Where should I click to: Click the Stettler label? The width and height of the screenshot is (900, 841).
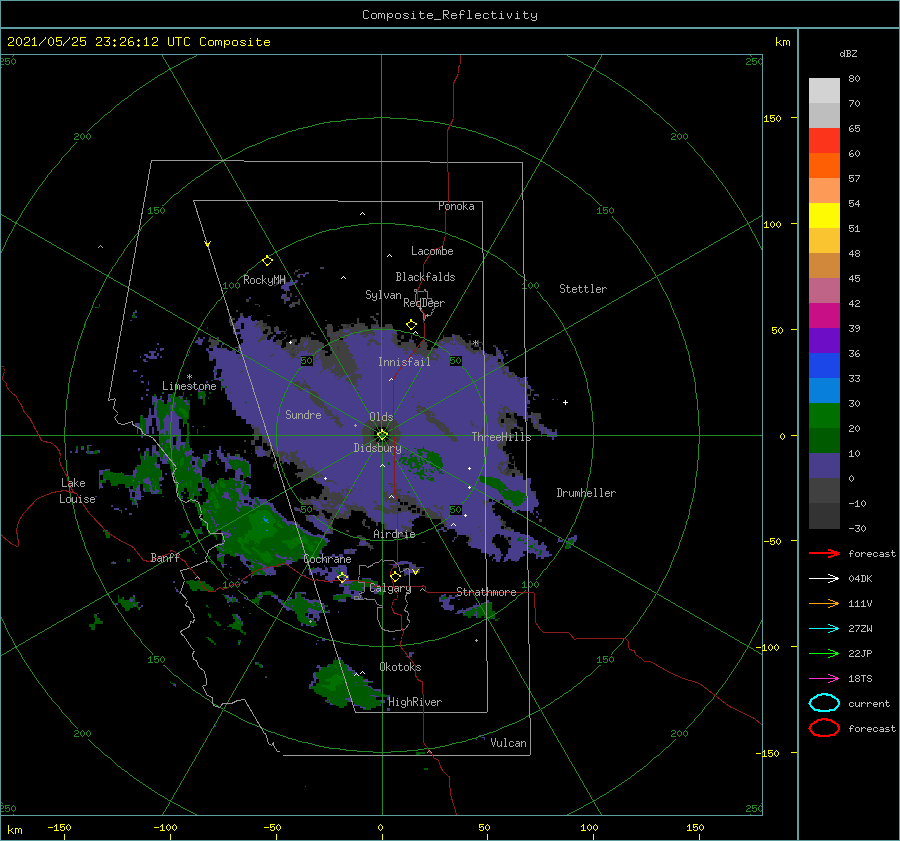click(583, 289)
